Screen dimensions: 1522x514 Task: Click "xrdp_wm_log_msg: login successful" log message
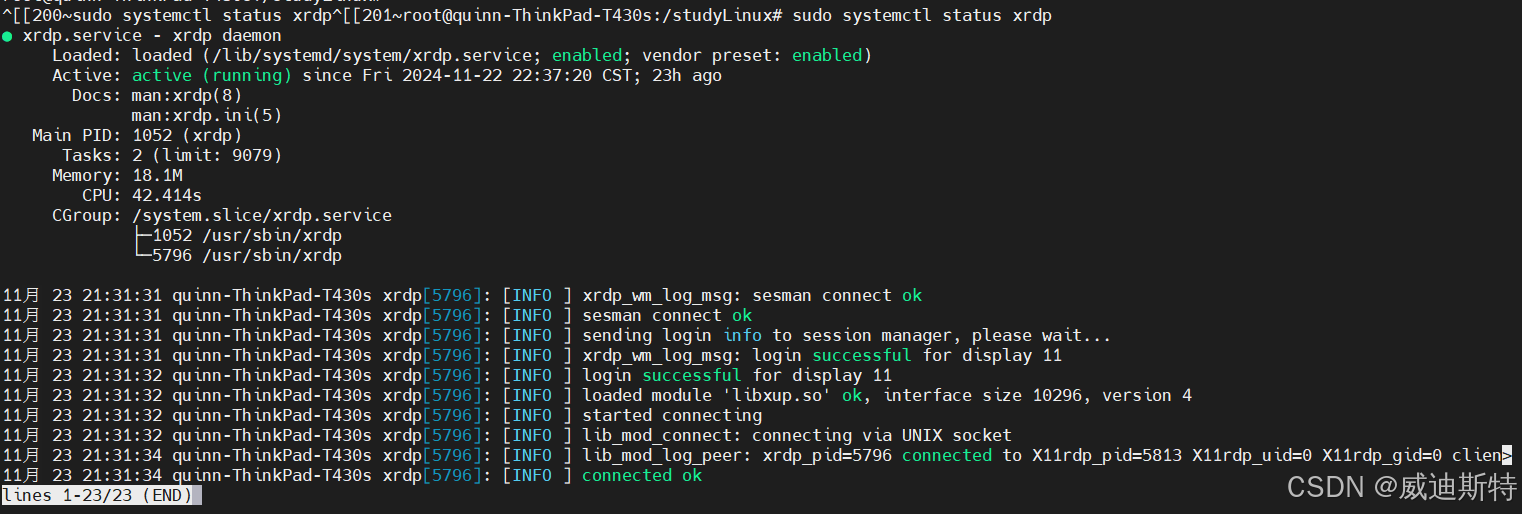click(747, 356)
